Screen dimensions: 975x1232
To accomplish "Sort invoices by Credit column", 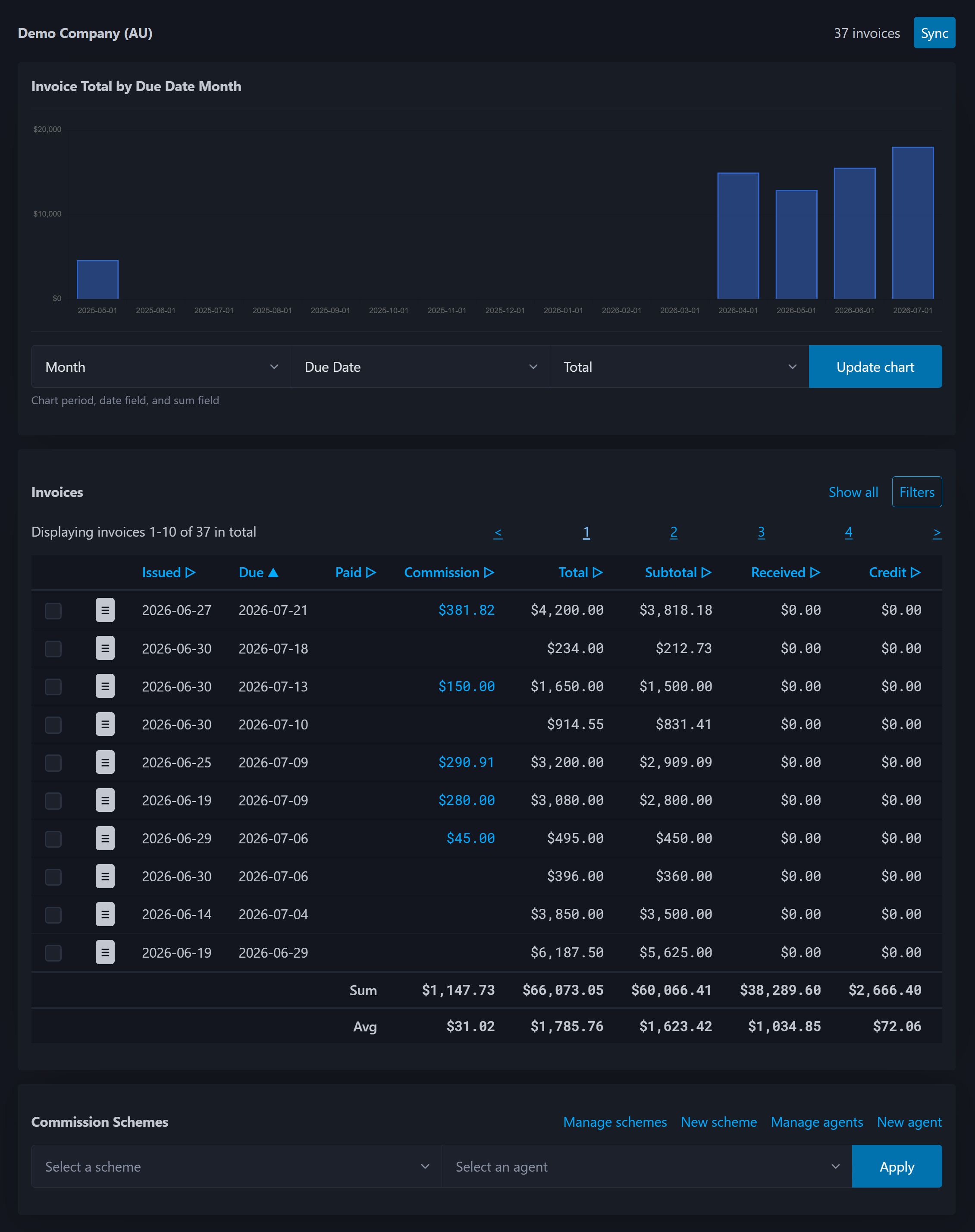I will click(x=894, y=572).
